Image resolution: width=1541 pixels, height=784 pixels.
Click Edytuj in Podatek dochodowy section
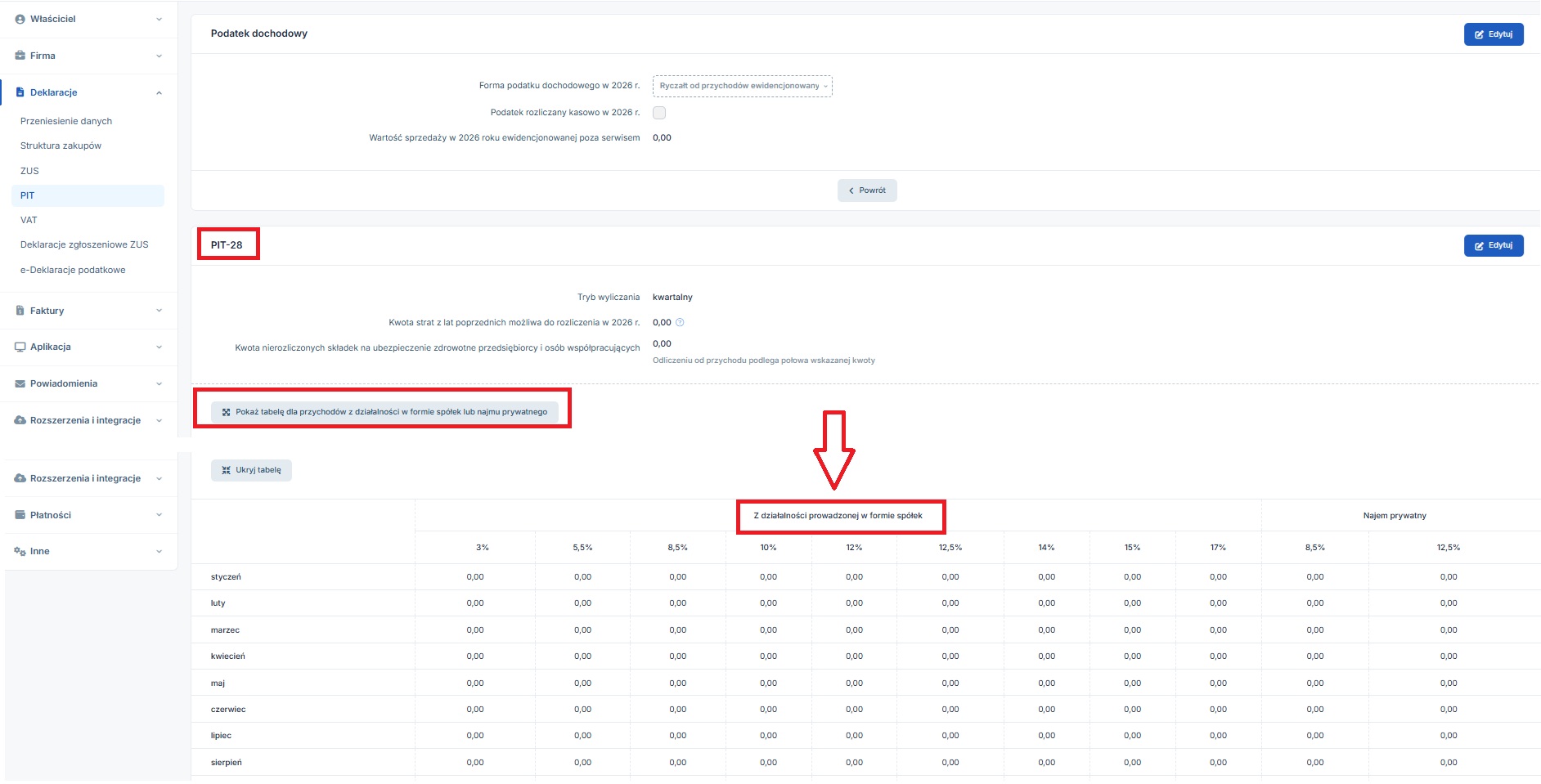point(1494,34)
